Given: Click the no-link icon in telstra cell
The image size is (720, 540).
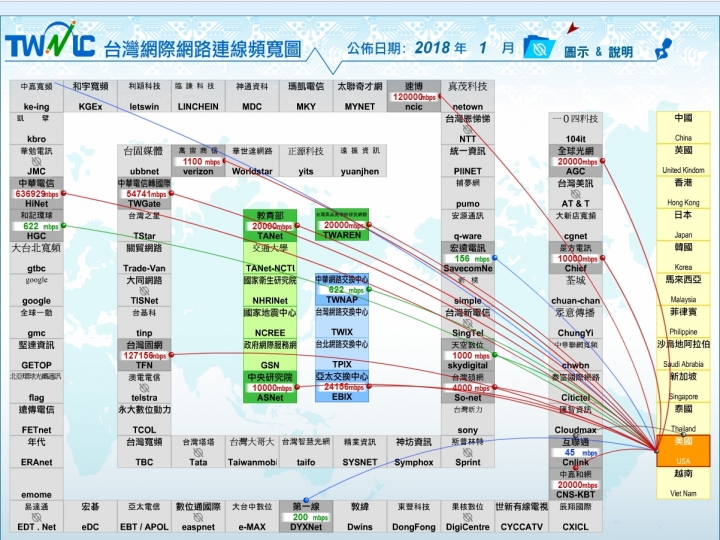Looking at the screenshot, I should (144, 388).
